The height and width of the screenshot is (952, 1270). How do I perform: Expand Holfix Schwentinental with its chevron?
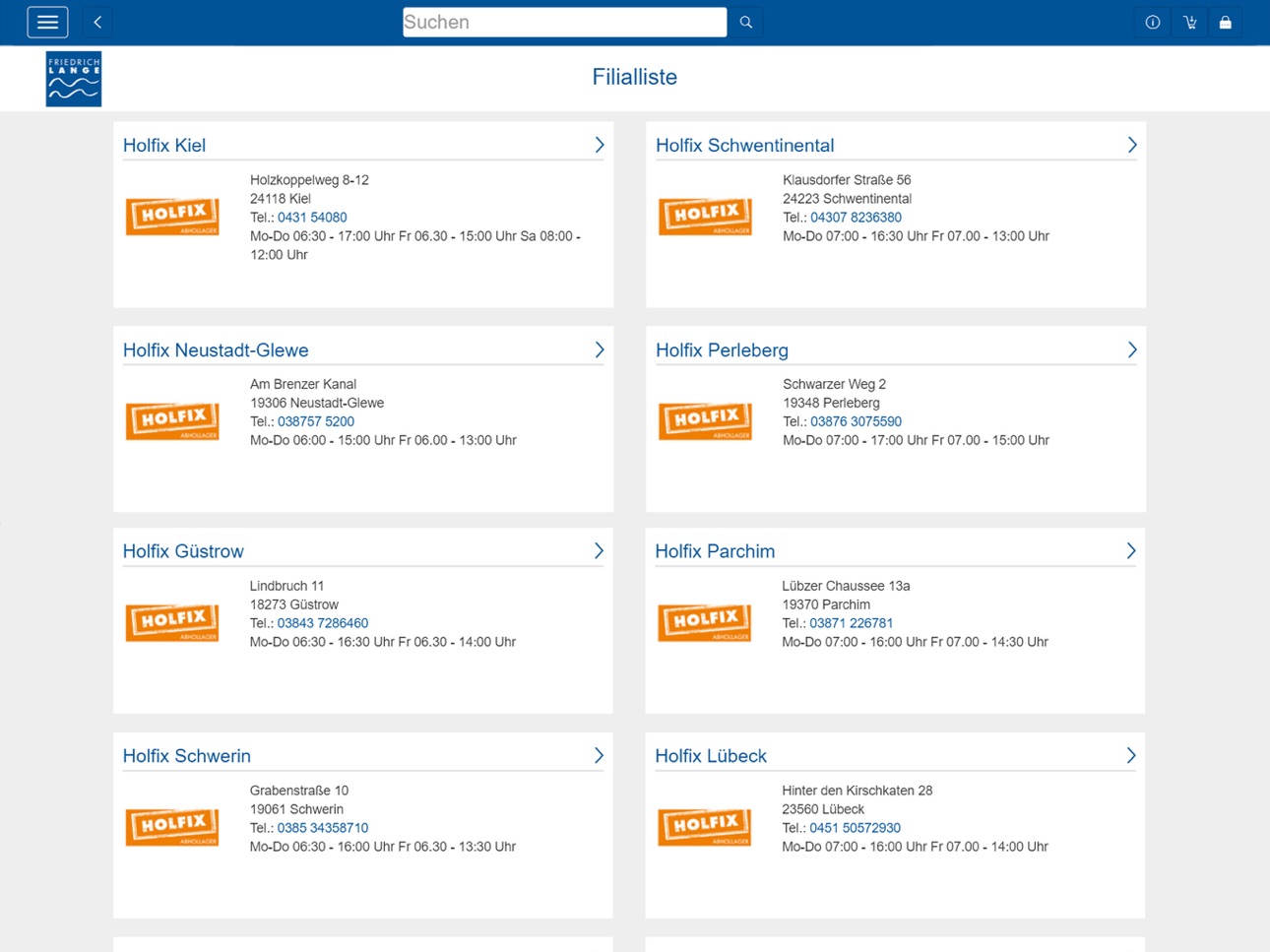tap(1132, 145)
